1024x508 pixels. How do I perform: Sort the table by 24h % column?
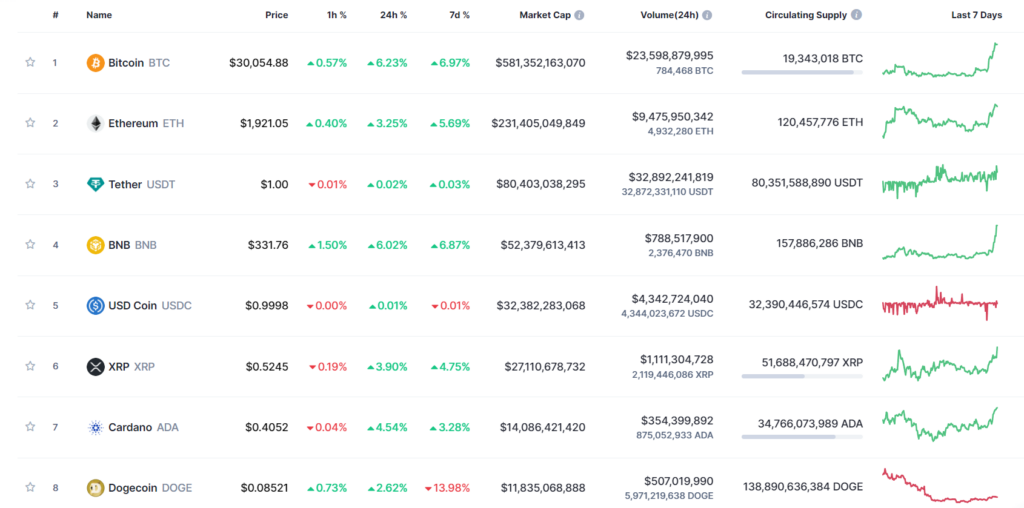click(394, 15)
